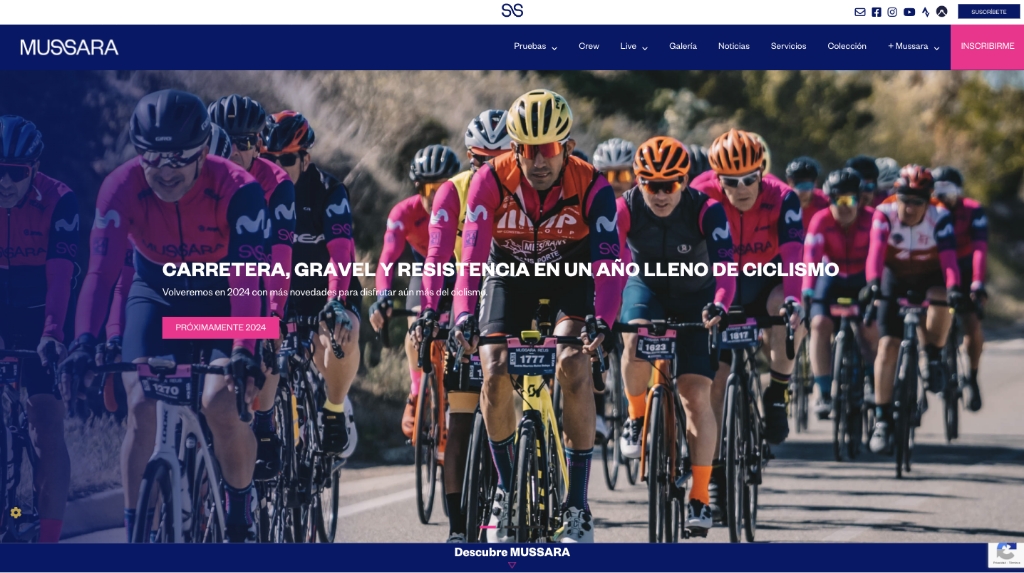1024x573 pixels.
Task: Open the Colección menu item
Action: click(846, 46)
